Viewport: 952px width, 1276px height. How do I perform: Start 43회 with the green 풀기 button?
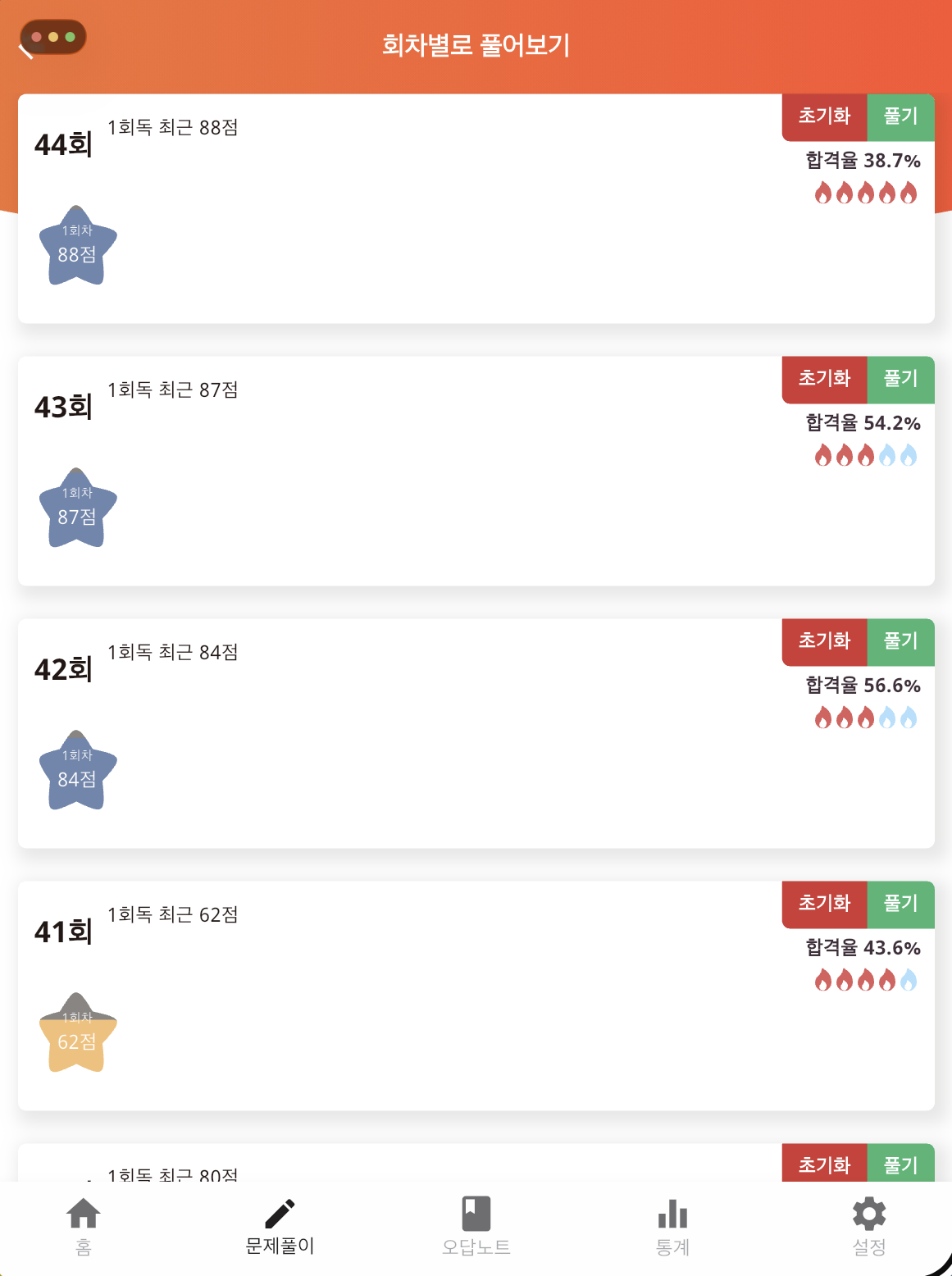[900, 380]
